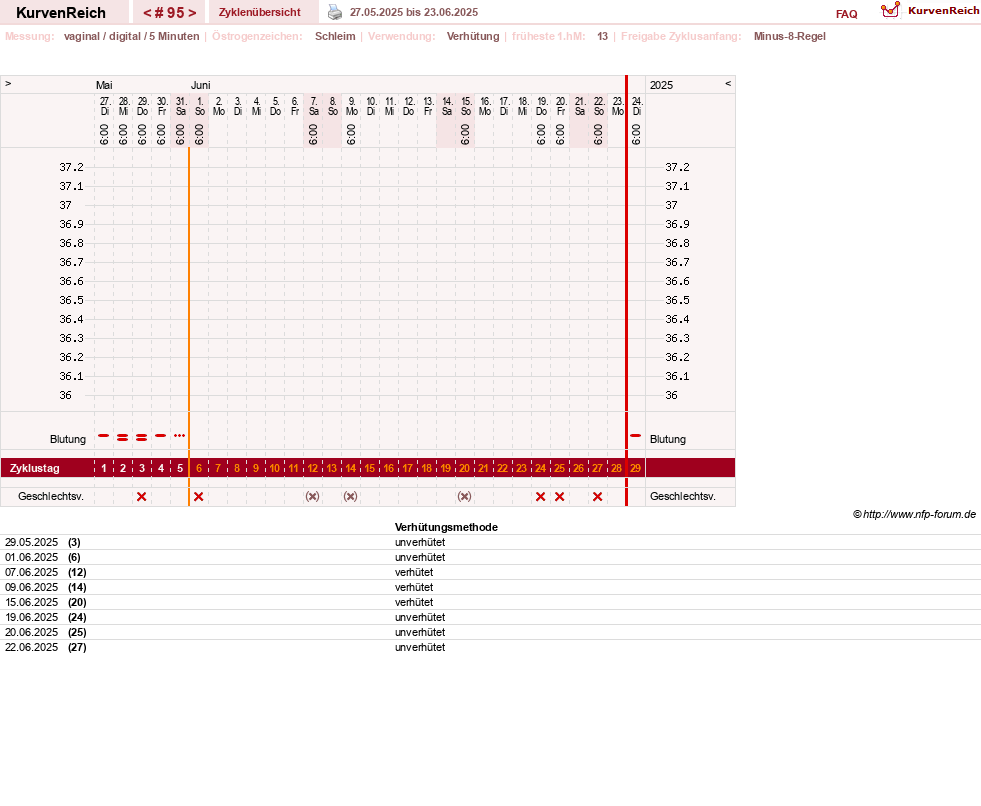The image size is (981, 806).
Task: Click the table row 19.06.2025 (24)
Action: point(490,618)
